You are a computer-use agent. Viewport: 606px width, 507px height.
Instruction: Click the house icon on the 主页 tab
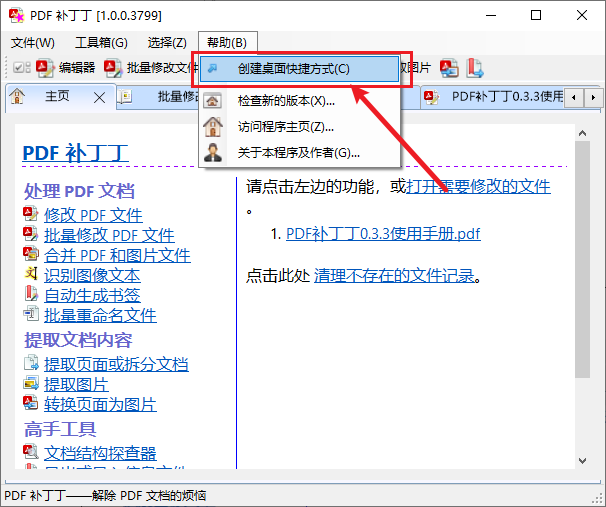tap(17, 96)
